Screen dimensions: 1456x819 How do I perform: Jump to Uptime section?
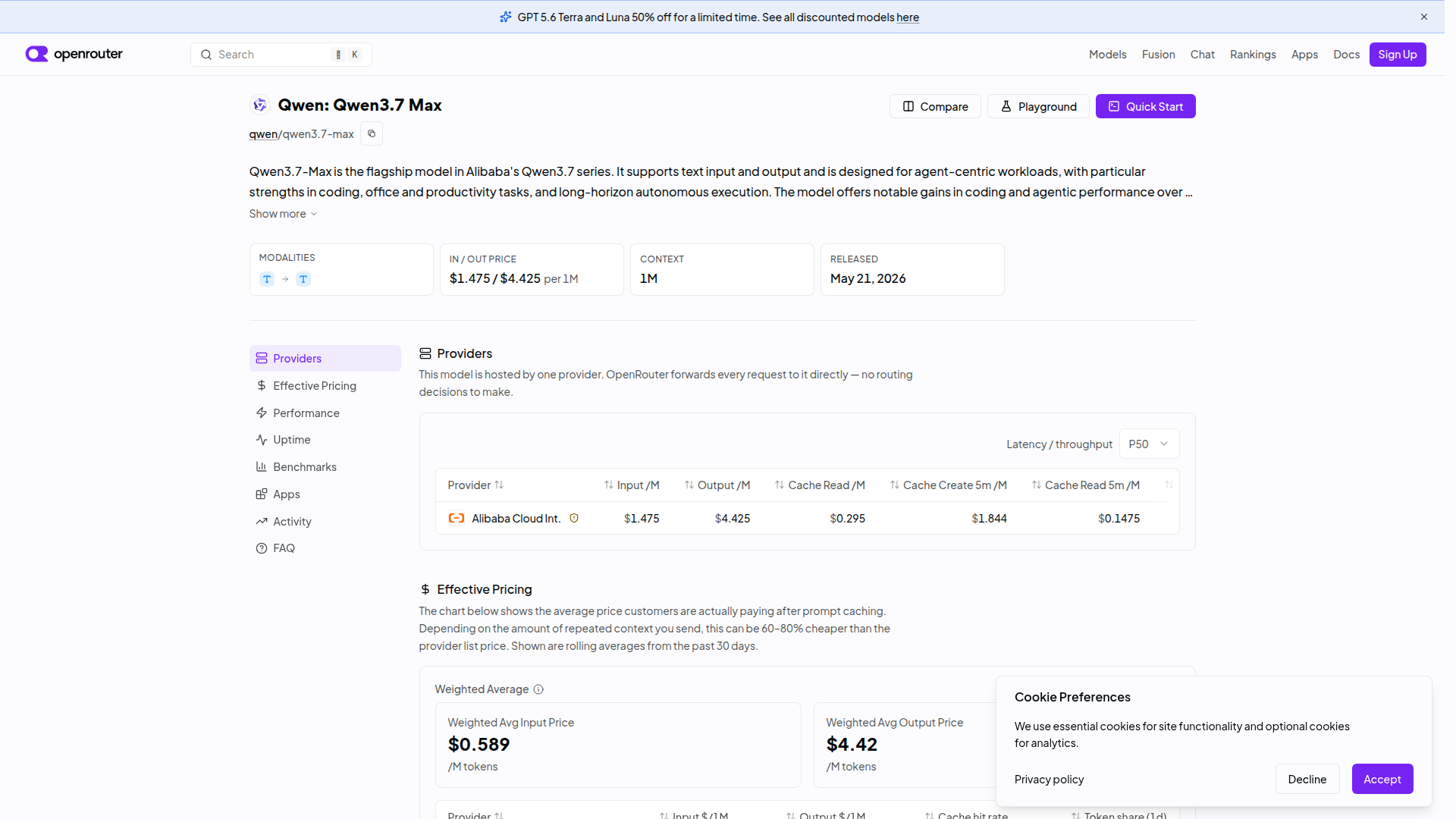coord(325,440)
